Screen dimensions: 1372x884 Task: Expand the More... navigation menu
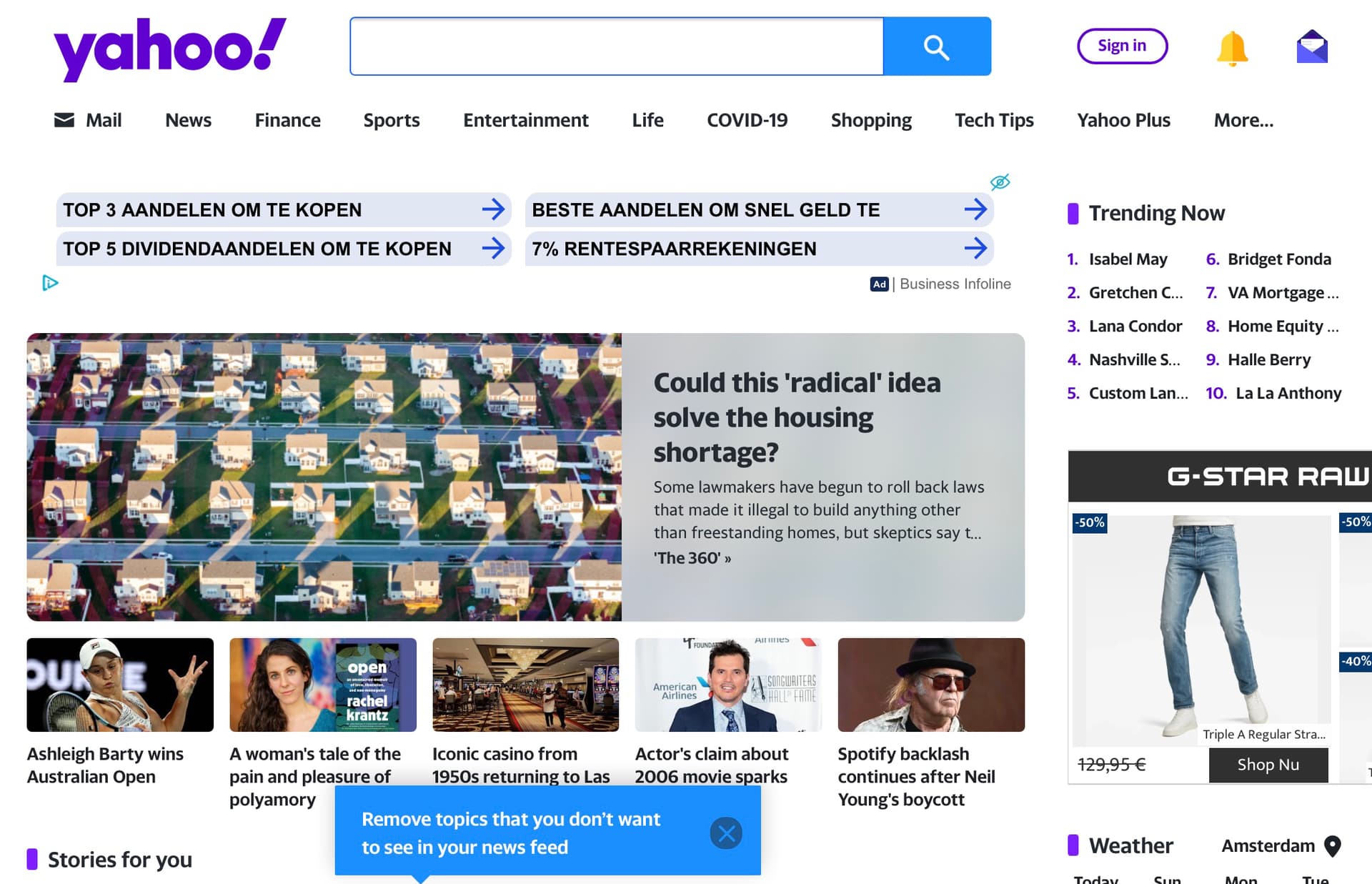tap(1243, 120)
